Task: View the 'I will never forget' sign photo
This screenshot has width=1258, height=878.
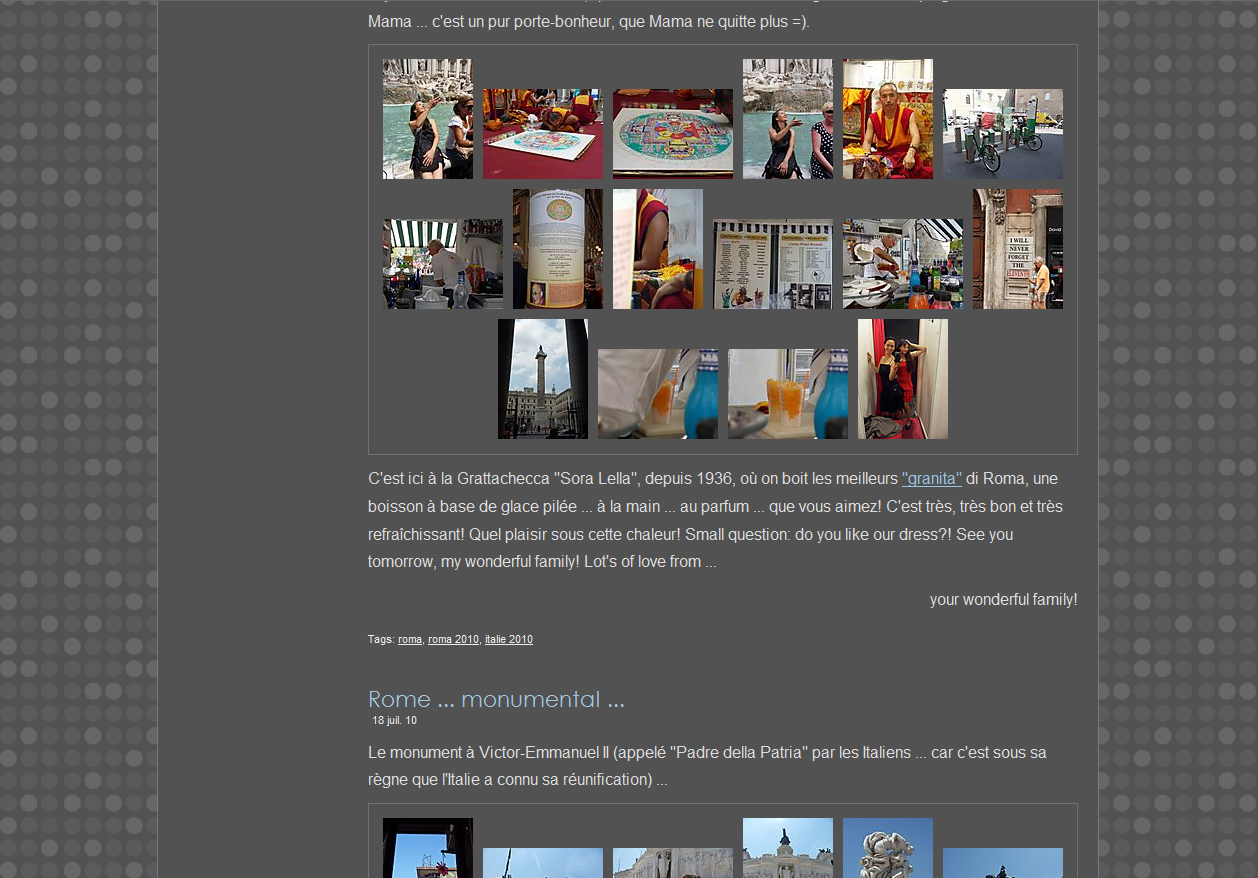Action: [x=1017, y=249]
